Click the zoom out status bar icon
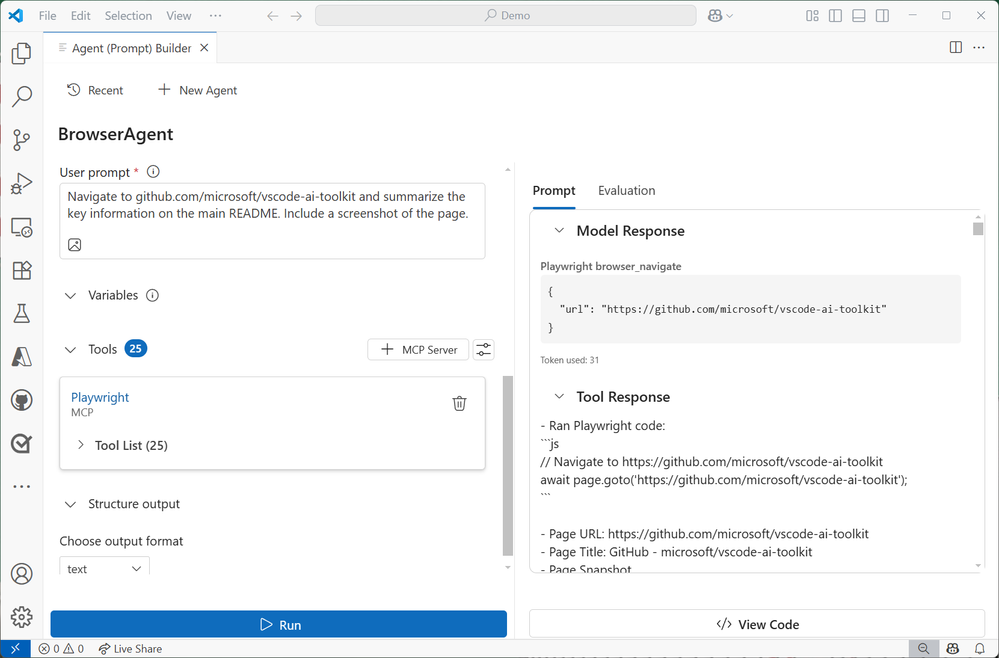Image resolution: width=999 pixels, height=658 pixels. (923, 648)
